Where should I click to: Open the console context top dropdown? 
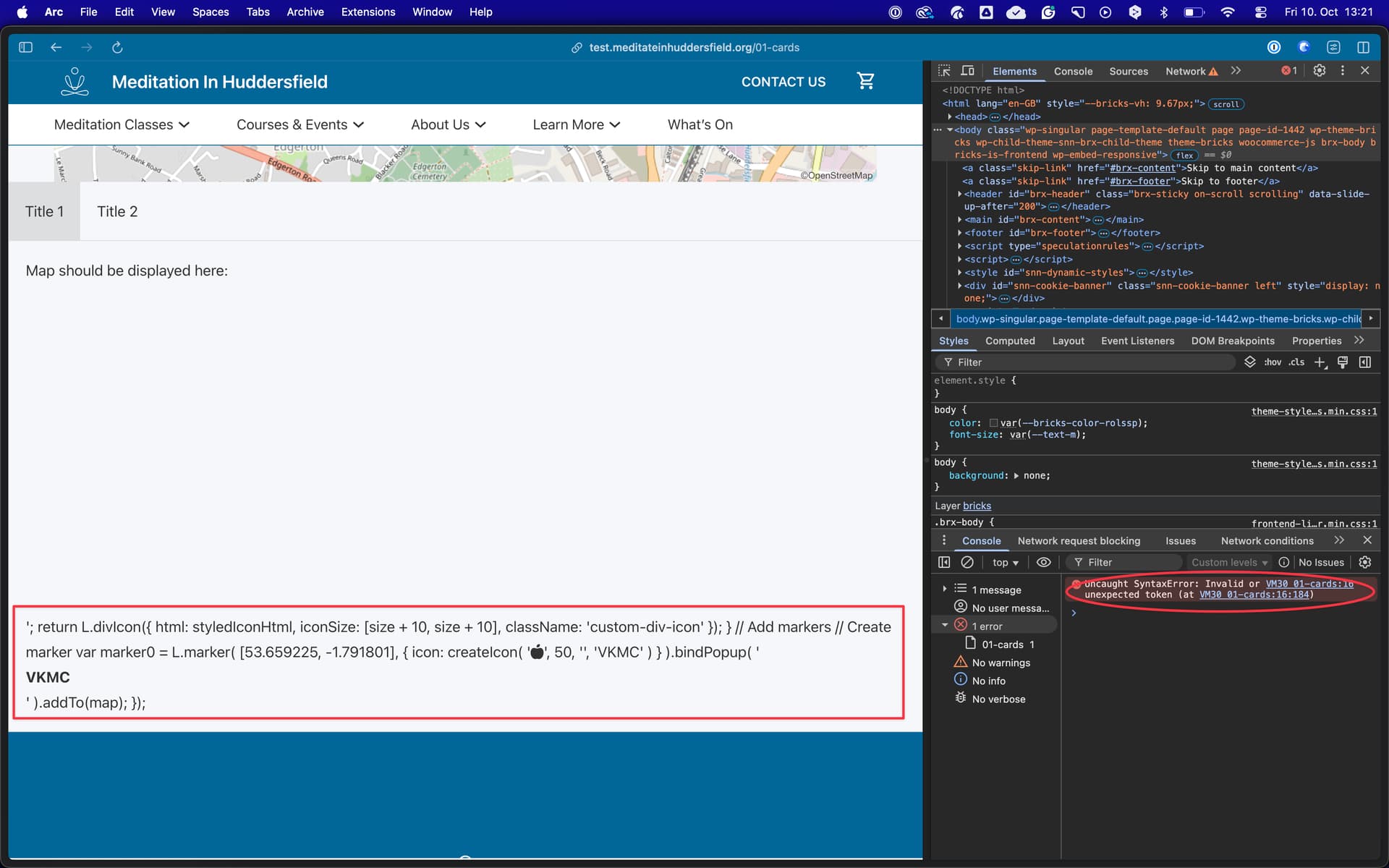(x=1005, y=562)
